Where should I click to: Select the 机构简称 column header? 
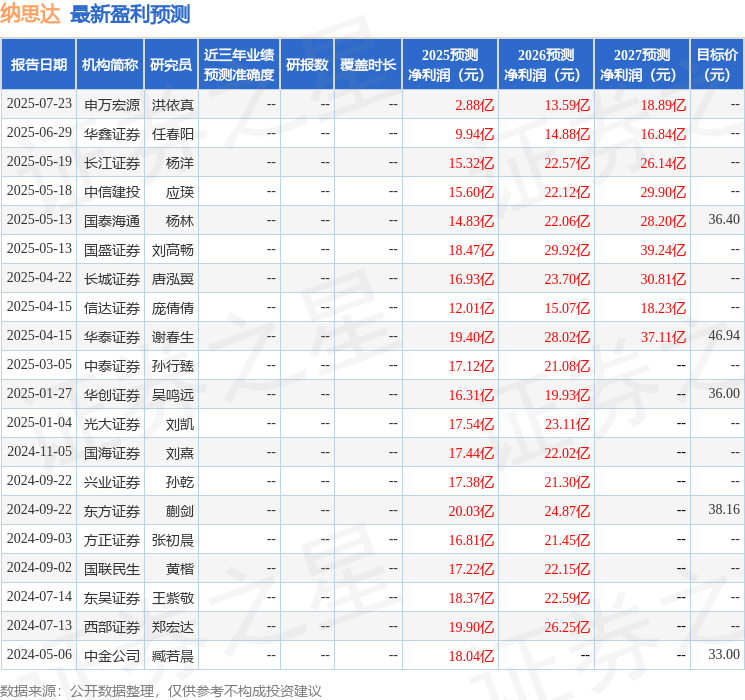[x=110, y=65]
